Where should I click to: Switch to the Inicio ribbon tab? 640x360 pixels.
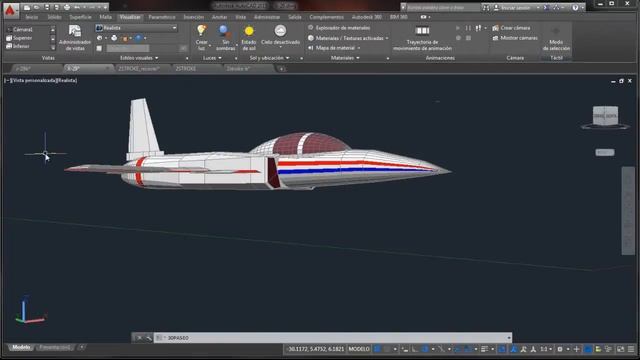tap(31, 17)
